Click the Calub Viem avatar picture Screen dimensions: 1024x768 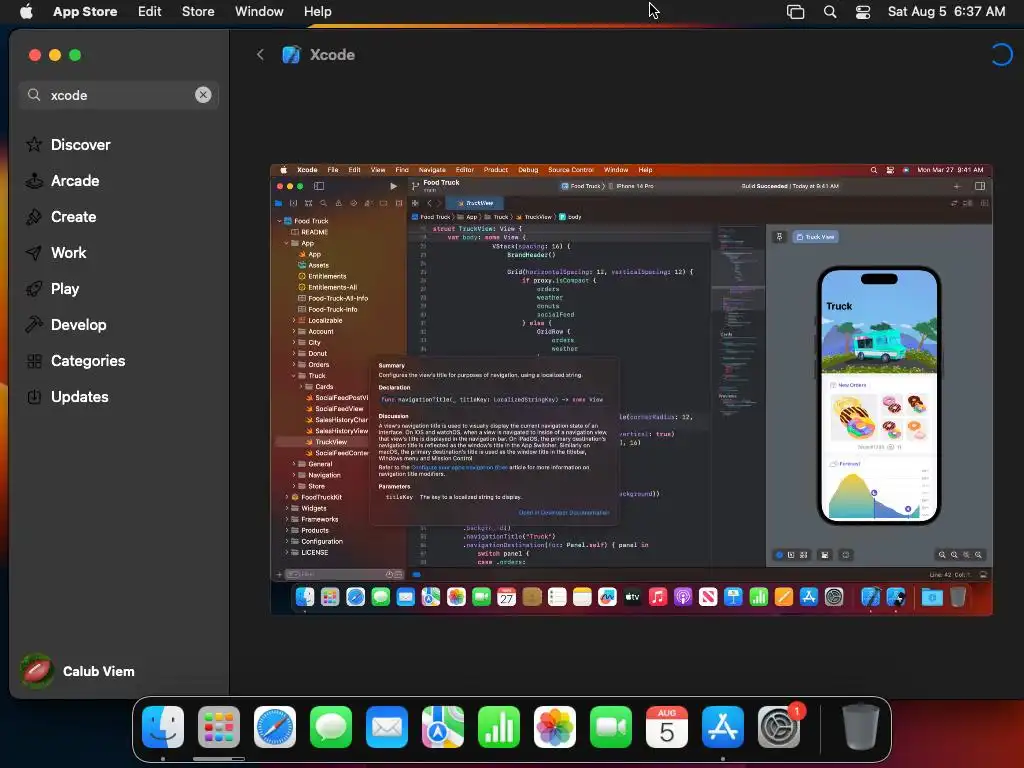[37, 671]
